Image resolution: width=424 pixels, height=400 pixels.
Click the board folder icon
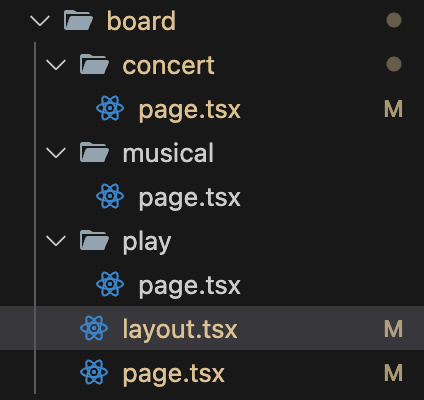[x=78, y=20]
